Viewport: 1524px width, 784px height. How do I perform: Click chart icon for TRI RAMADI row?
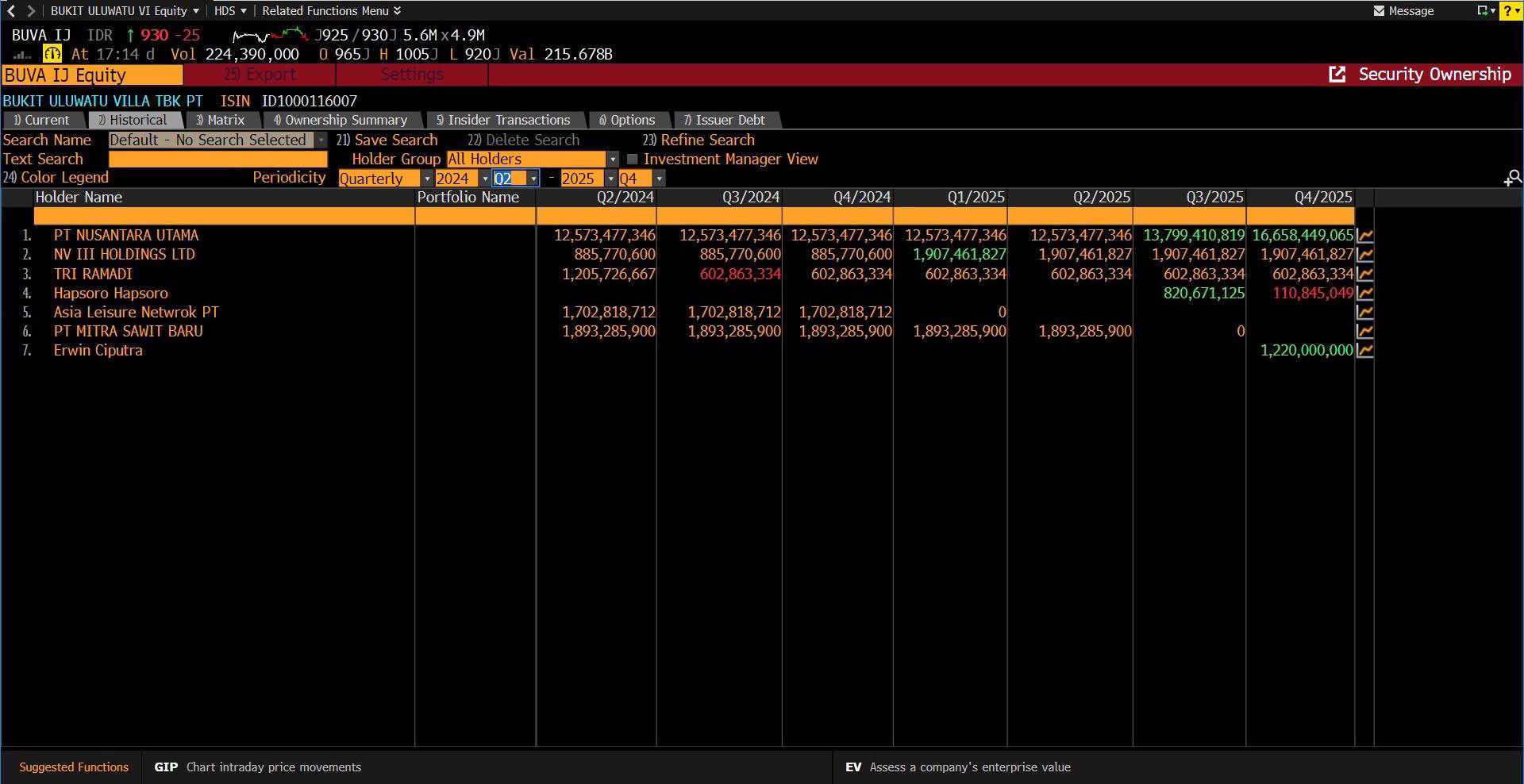click(x=1364, y=275)
